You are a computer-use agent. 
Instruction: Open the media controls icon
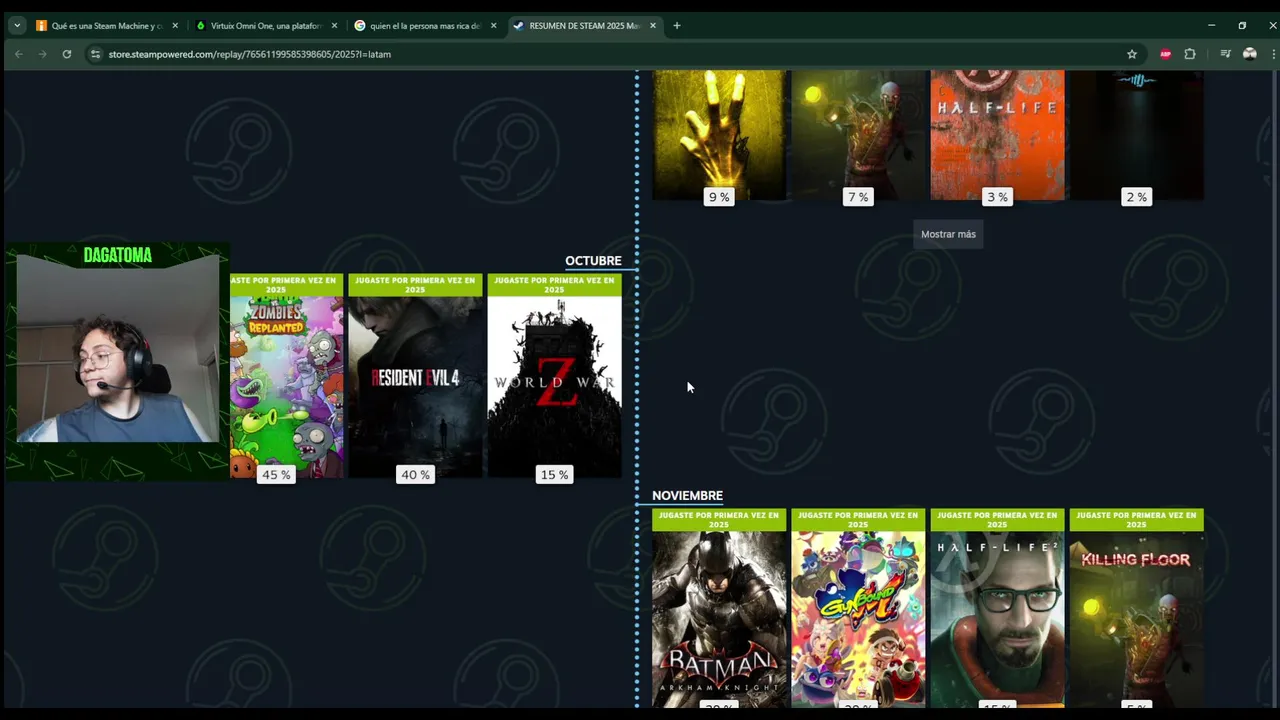[x=1226, y=54]
